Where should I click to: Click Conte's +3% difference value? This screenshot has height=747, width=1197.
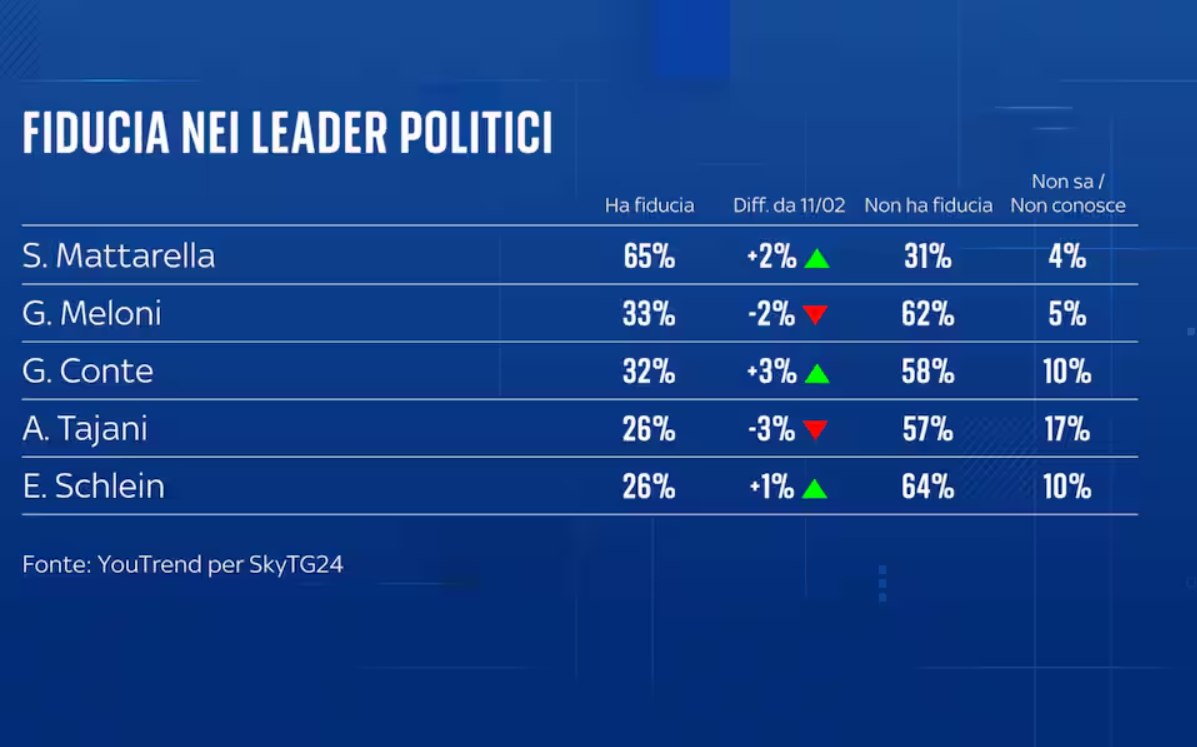tap(772, 372)
